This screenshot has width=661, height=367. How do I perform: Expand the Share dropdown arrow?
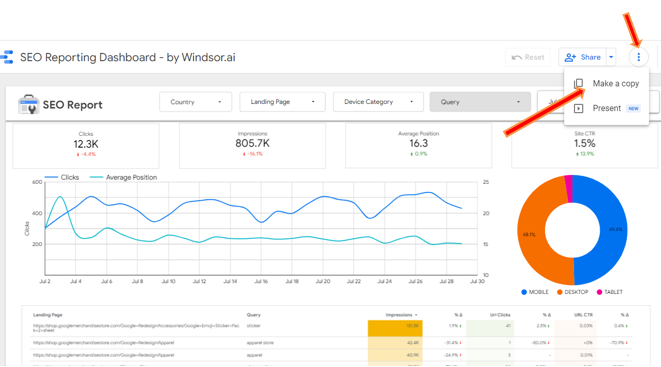(x=611, y=57)
